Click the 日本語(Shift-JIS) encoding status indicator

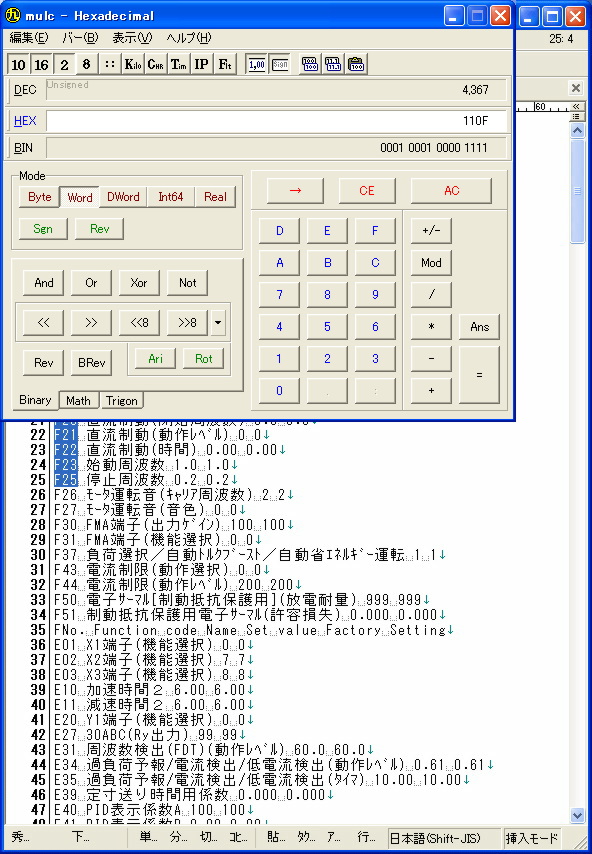tap(443, 838)
